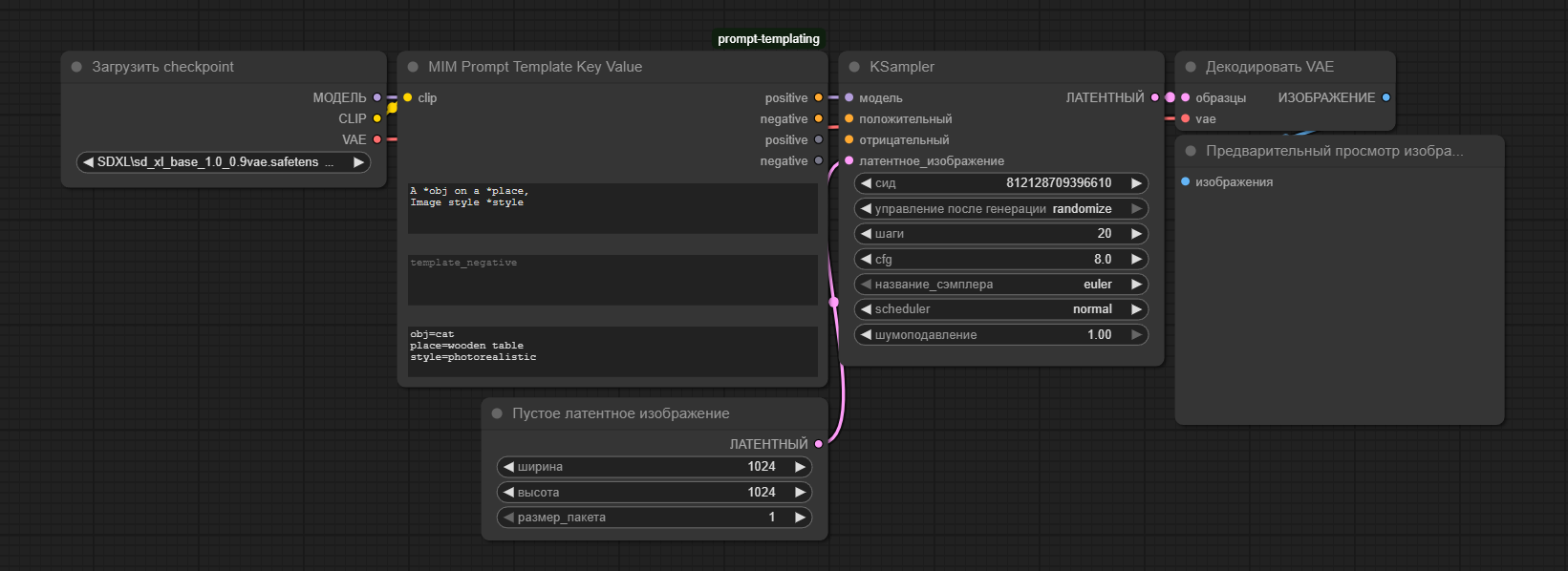Switch управление после генерации to previous option
The image size is (1568, 571).
tap(866, 208)
